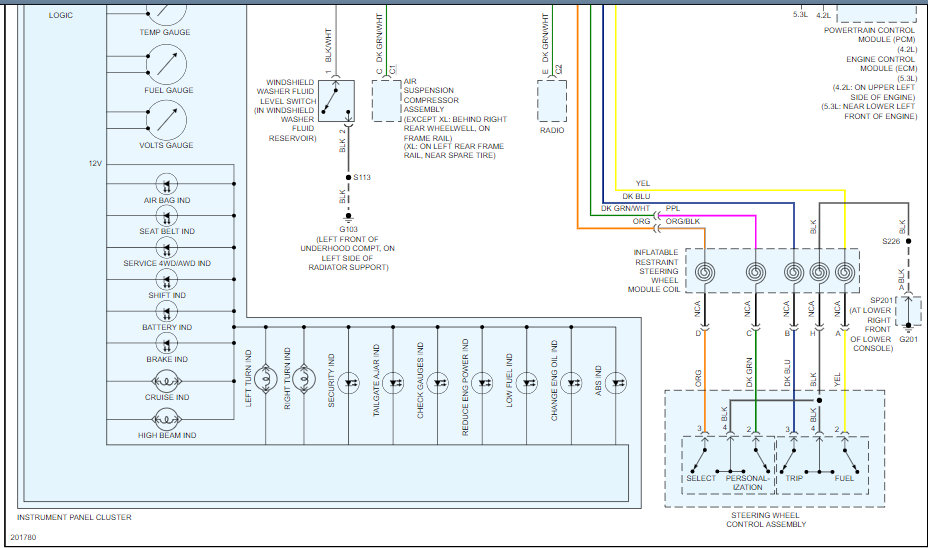928x548 pixels.
Task: Click the air suspension compressor dashed box
Action: pyautogui.click(x=386, y=101)
